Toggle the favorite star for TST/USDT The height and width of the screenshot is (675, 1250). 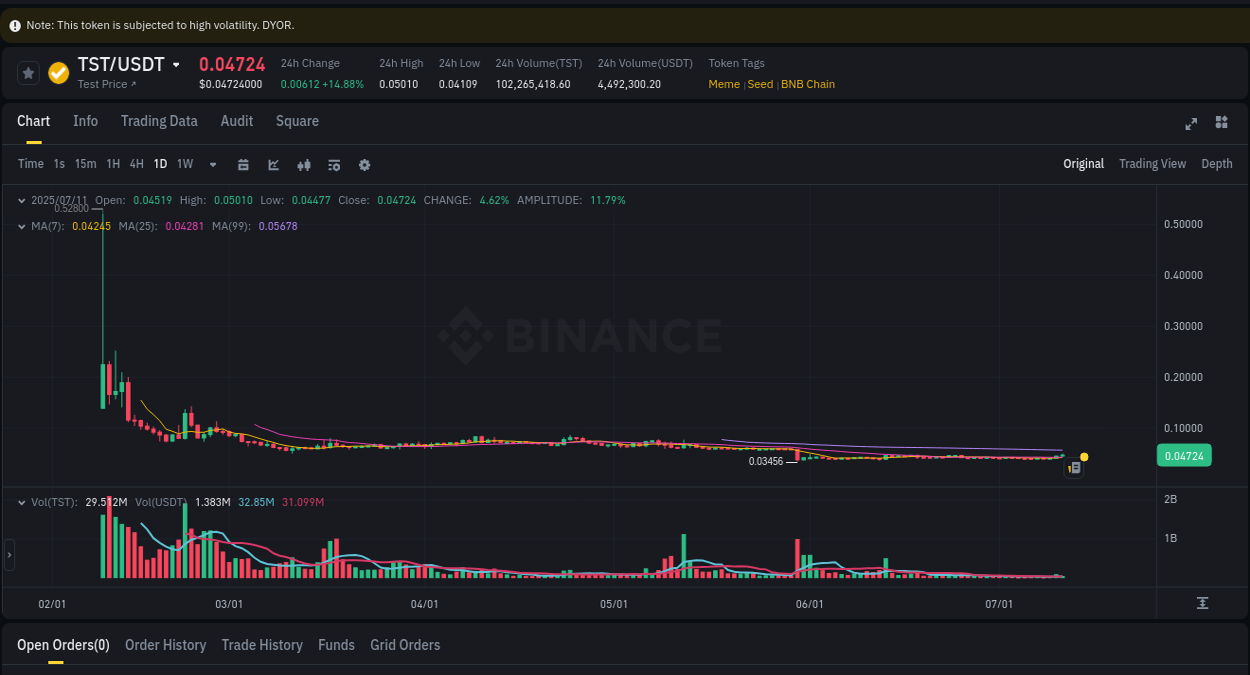[27, 72]
